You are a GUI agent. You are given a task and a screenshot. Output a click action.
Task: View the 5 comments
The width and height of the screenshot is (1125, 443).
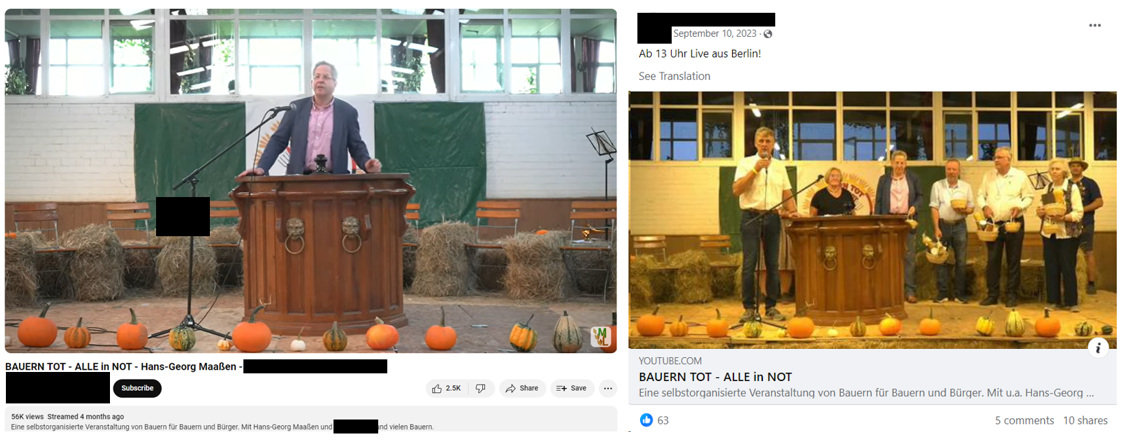[x=1025, y=421]
